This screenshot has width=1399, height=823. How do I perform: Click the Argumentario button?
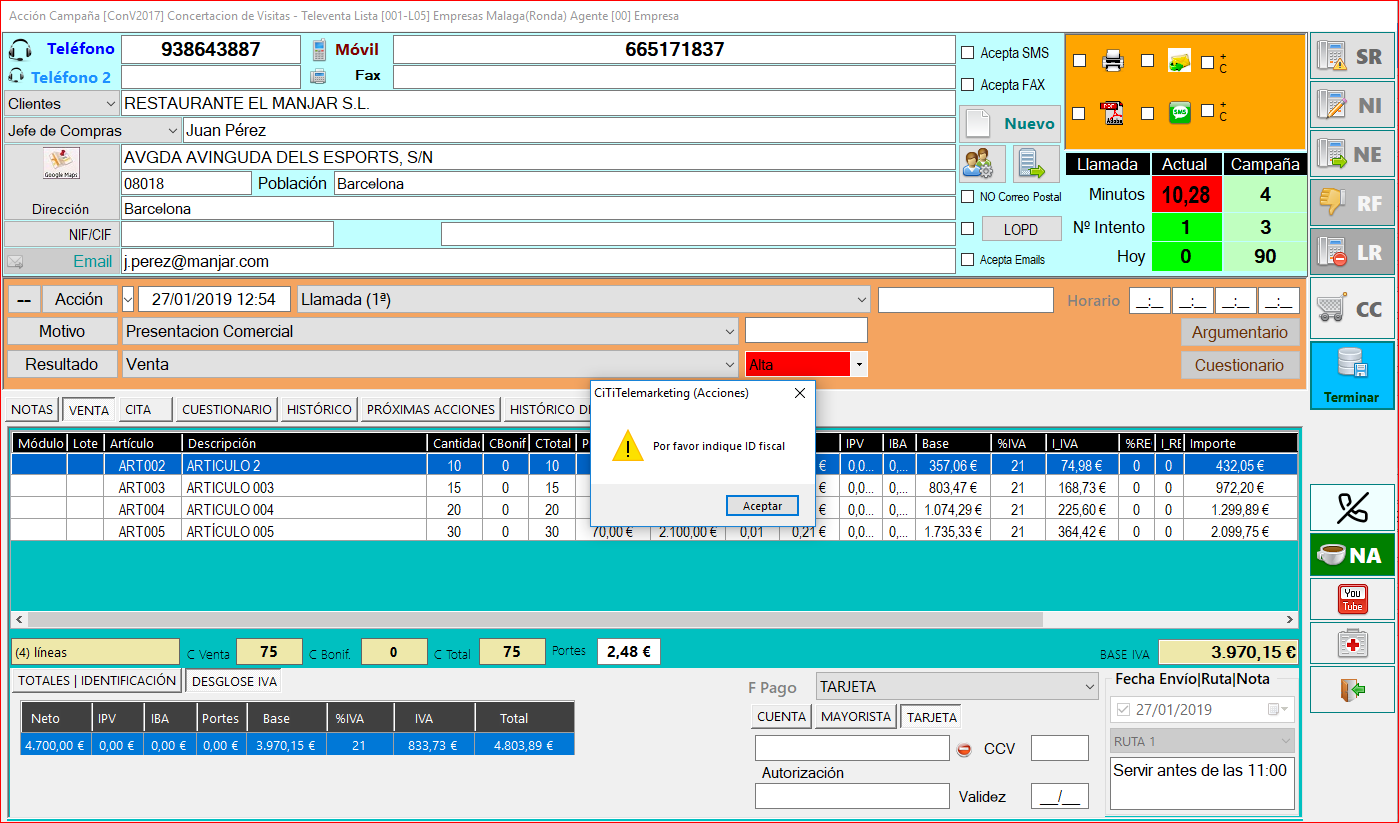(1240, 331)
